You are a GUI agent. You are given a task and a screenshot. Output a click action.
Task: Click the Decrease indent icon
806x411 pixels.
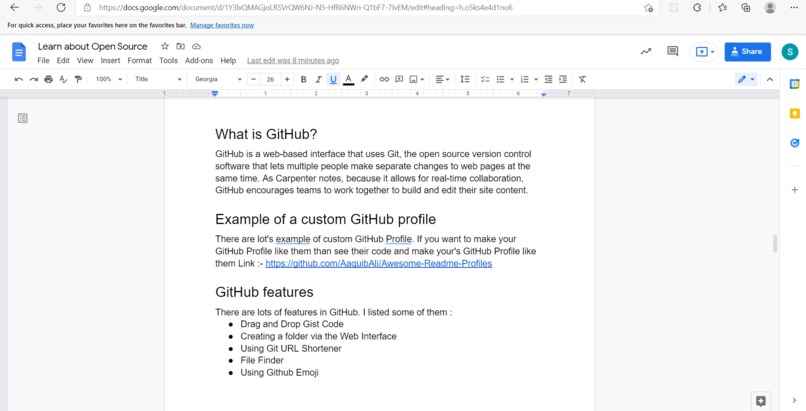pyautogui.click(x=548, y=79)
